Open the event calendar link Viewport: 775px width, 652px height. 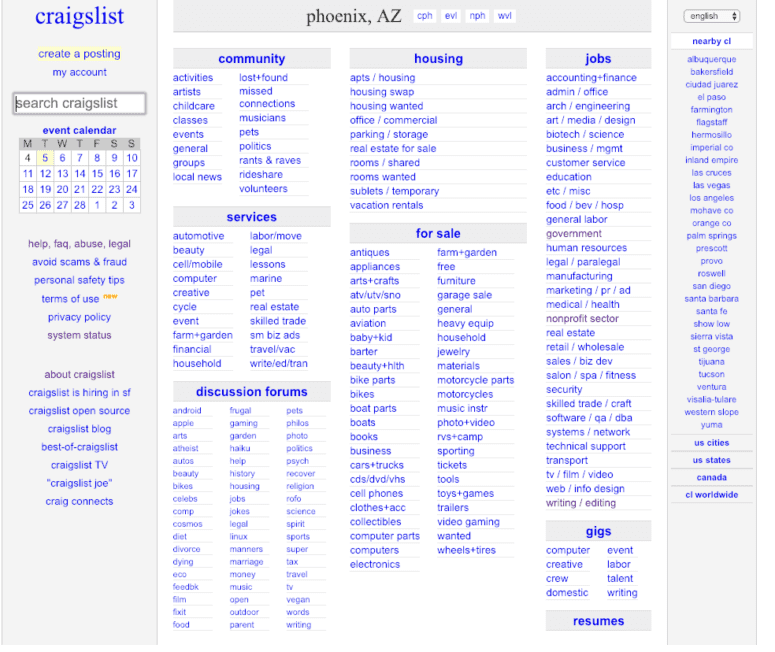pyautogui.click(x=79, y=130)
